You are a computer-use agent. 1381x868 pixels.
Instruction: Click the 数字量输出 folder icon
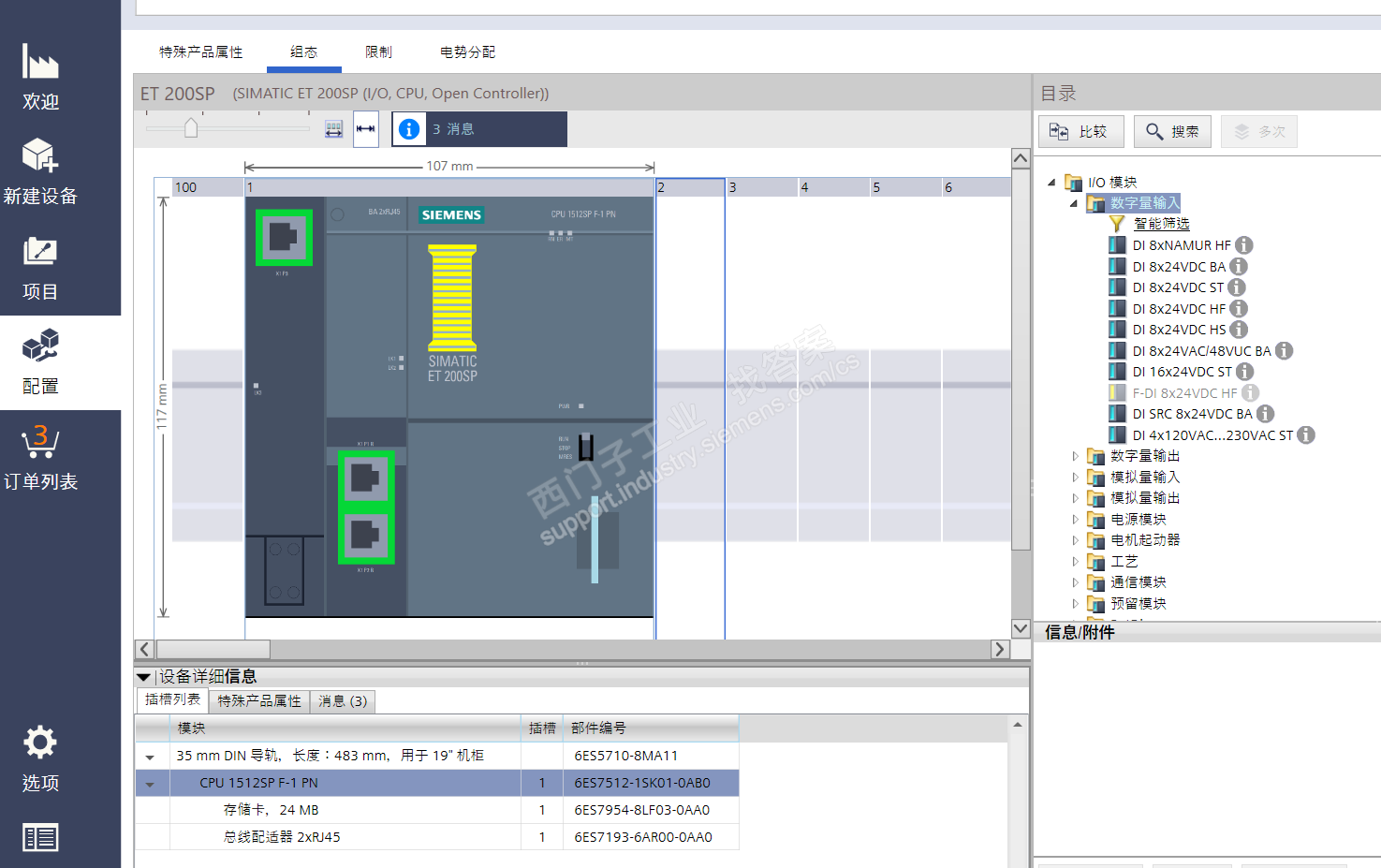(1096, 456)
